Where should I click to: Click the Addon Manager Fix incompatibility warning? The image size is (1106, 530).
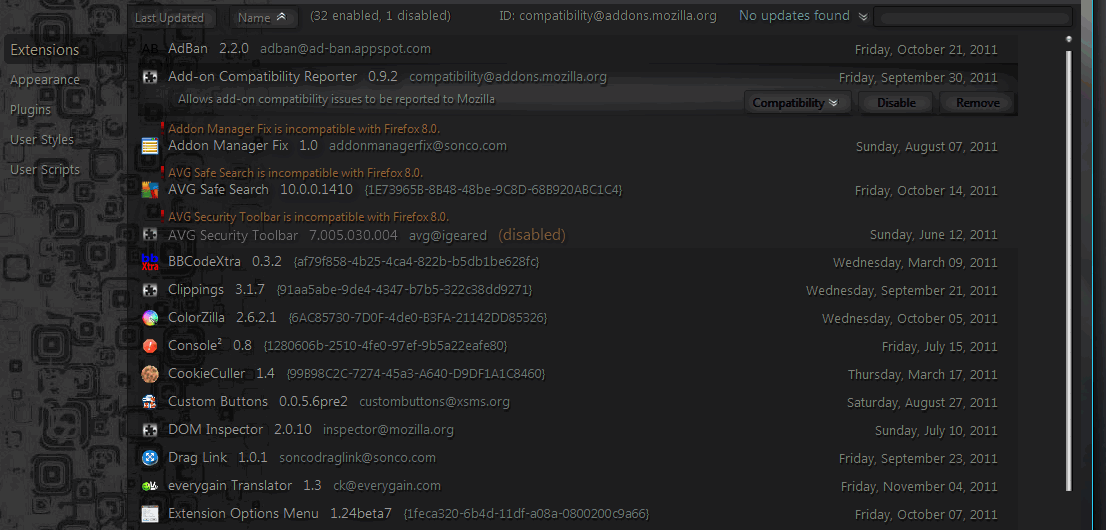coord(304,128)
